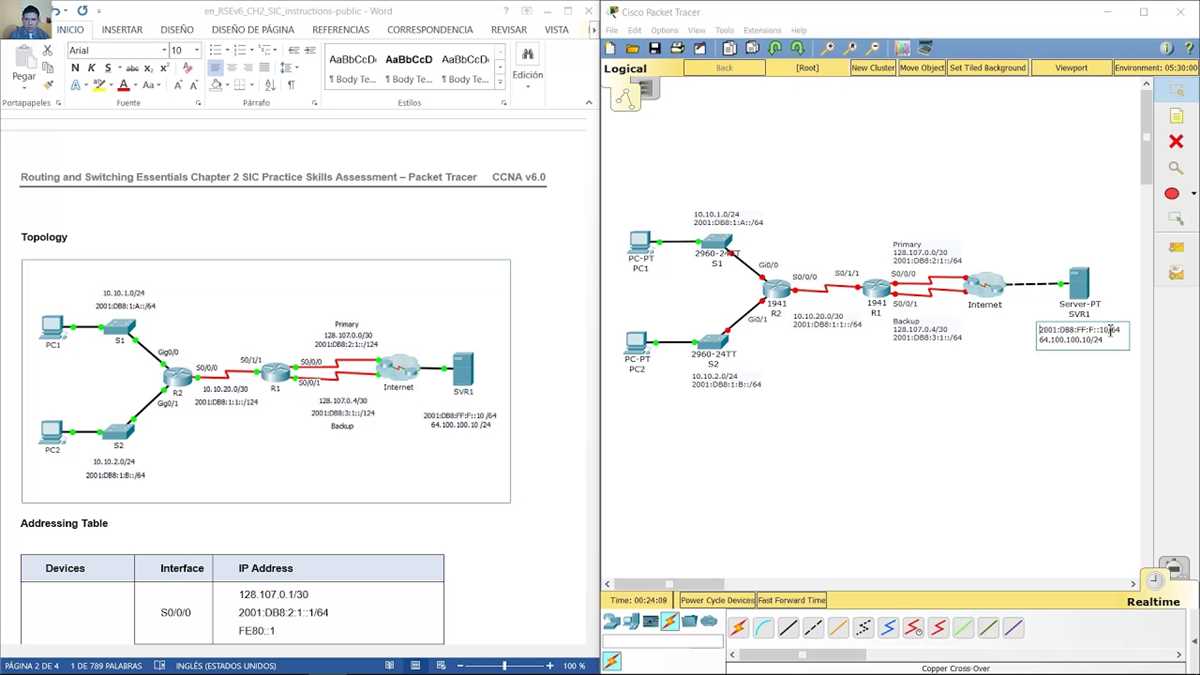Select the Delete red X tool
Viewport: 1200px width, 675px height.
1176,142
